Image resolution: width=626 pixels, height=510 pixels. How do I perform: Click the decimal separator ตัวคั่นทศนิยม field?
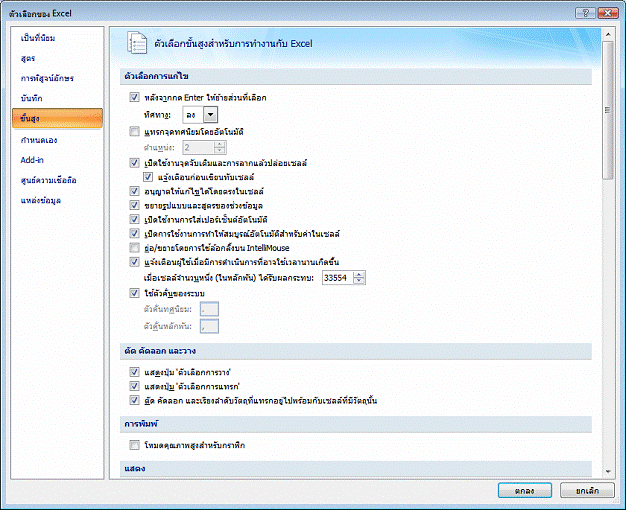[209, 309]
